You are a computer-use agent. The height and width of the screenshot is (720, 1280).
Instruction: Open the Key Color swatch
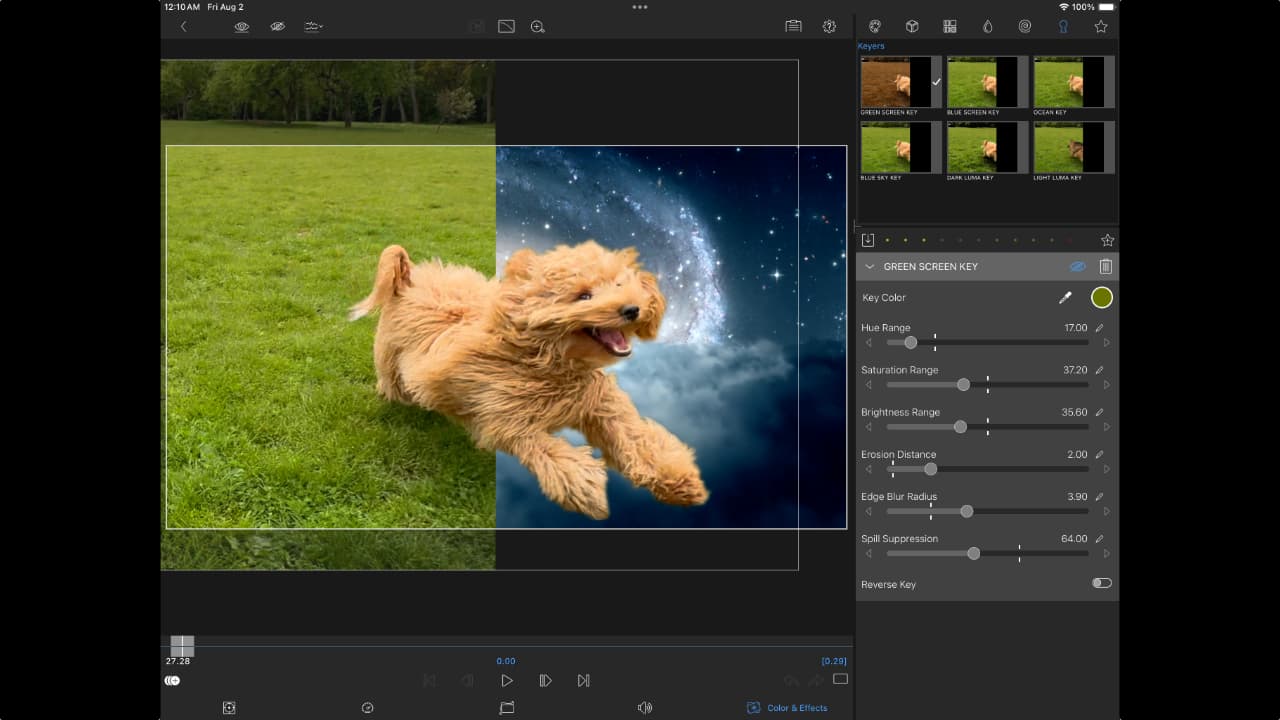point(1101,297)
